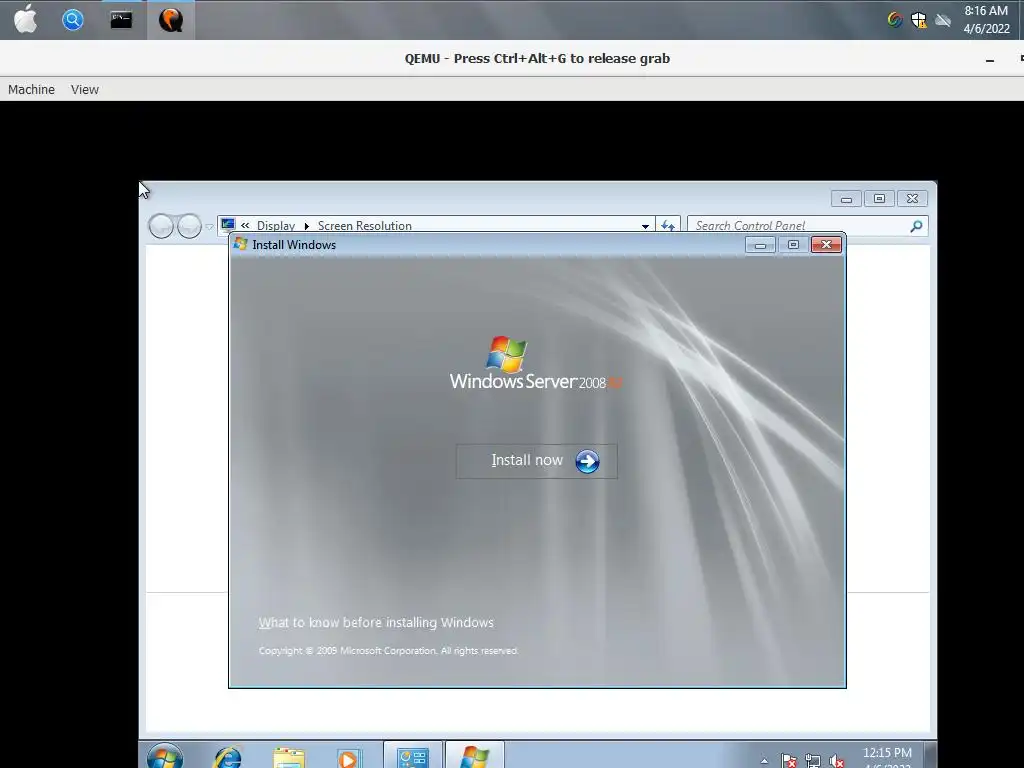Click the monitor icon in address bar

coord(227,225)
